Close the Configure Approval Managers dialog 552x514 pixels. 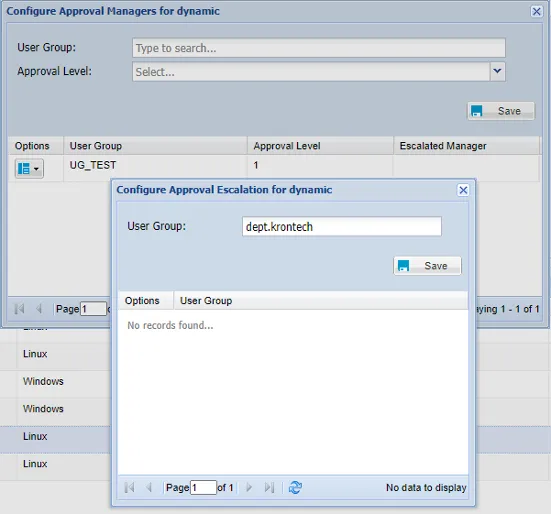click(x=536, y=12)
